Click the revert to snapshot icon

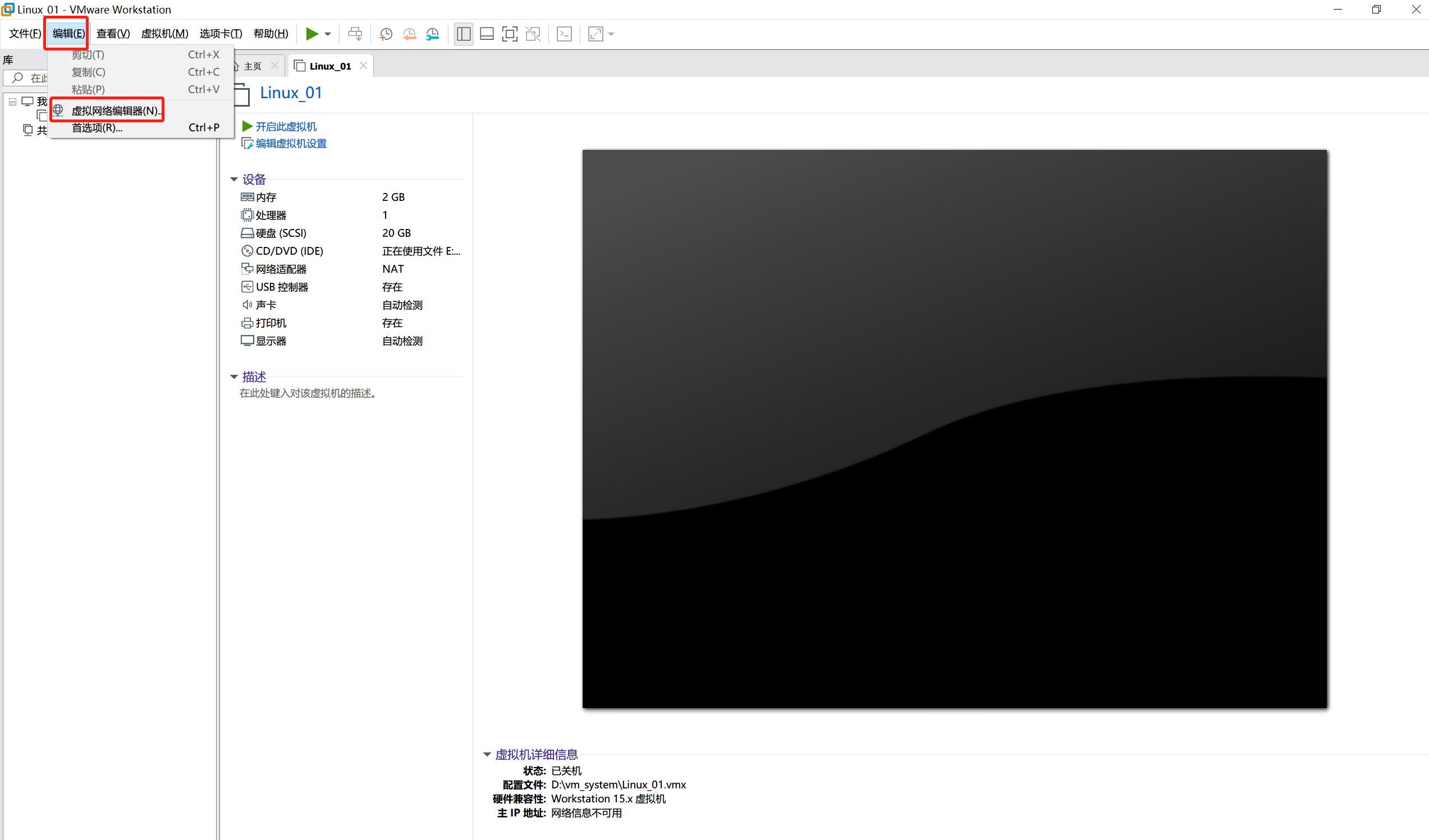tap(409, 34)
